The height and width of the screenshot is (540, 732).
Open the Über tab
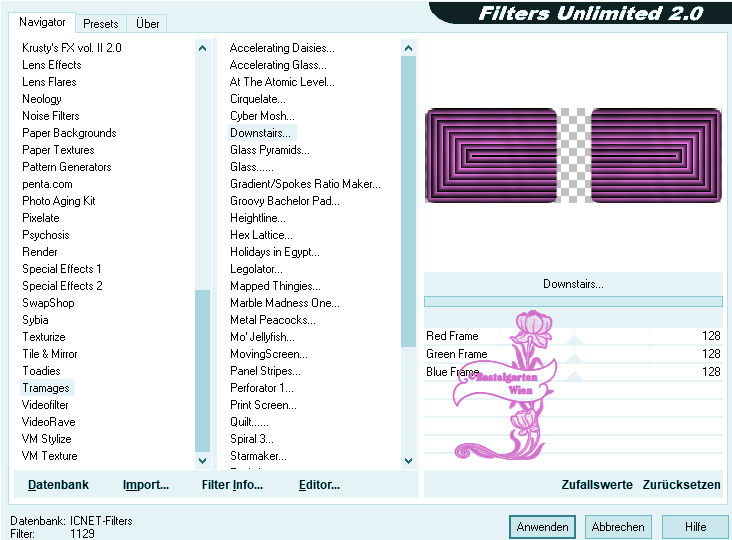pos(148,23)
